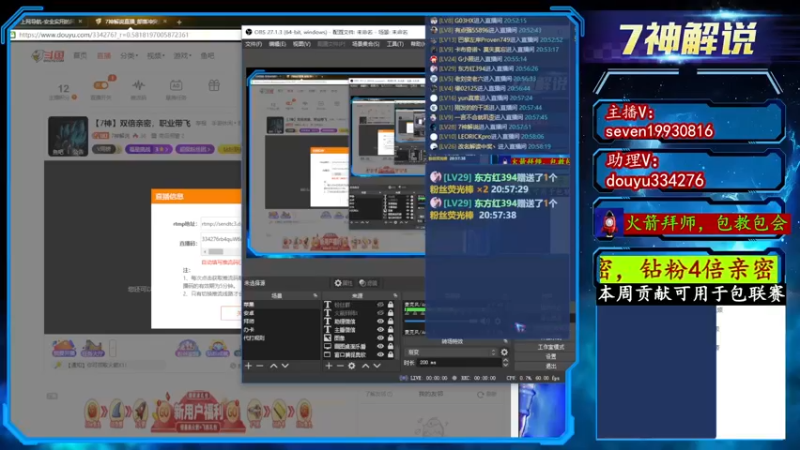Expand the 分类 dropdown in Douyu navigation
The width and height of the screenshot is (800, 450).
129,56
